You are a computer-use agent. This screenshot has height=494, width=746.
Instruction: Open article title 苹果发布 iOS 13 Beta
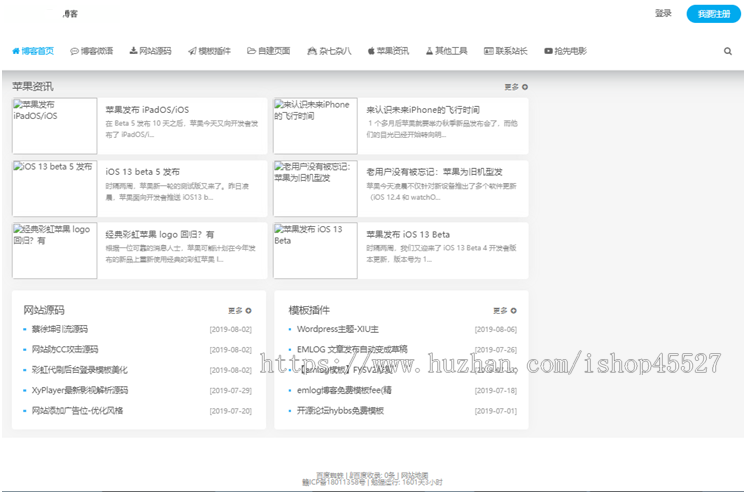coord(408,235)
